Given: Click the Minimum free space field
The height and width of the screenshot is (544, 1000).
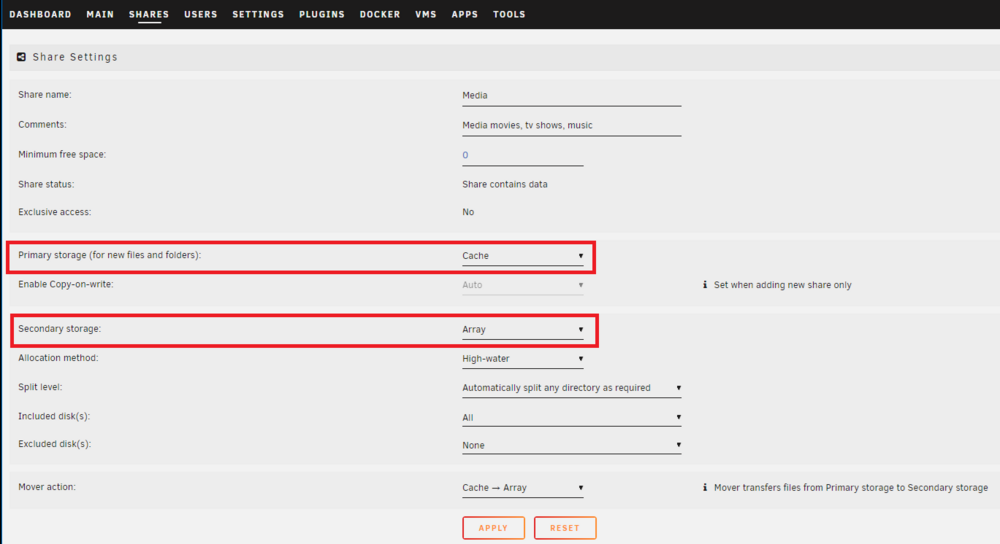Looking at the screenshot, I should pos(523,156).
